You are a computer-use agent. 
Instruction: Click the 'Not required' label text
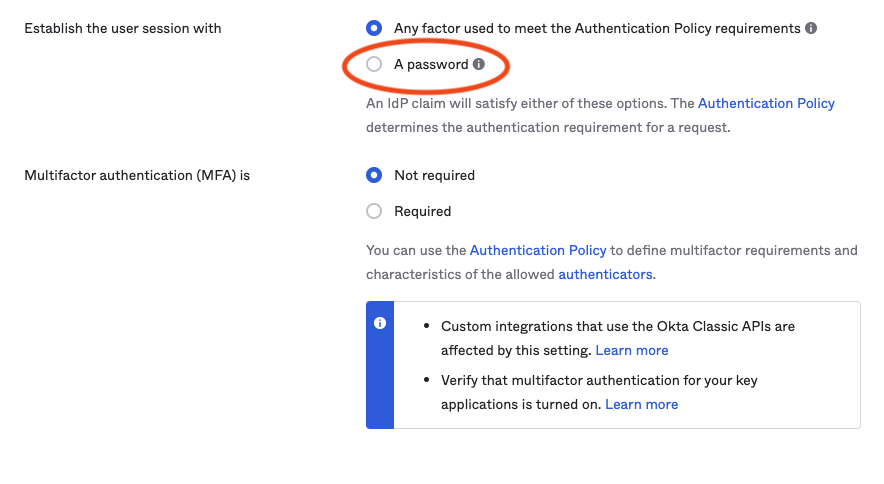coord(434,175)
